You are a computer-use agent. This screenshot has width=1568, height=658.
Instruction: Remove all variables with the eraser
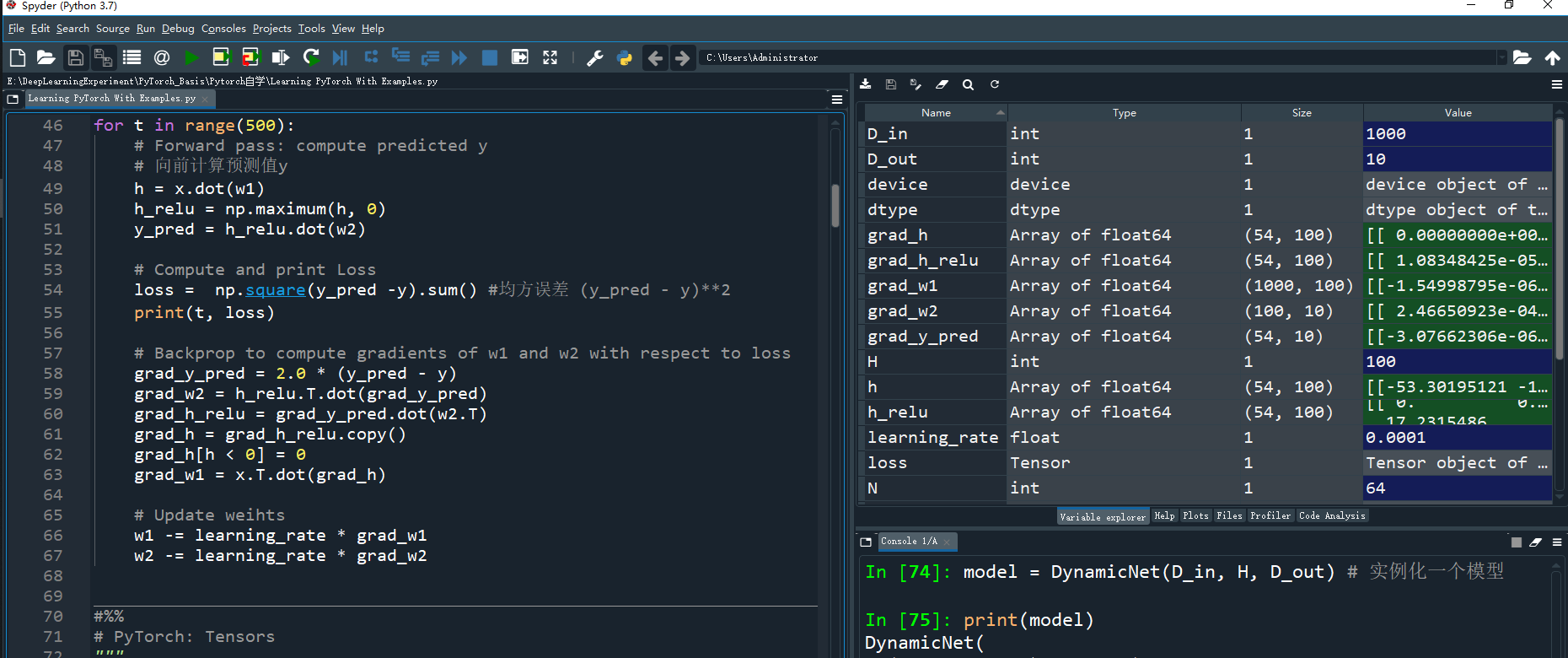tap(942, 84)
